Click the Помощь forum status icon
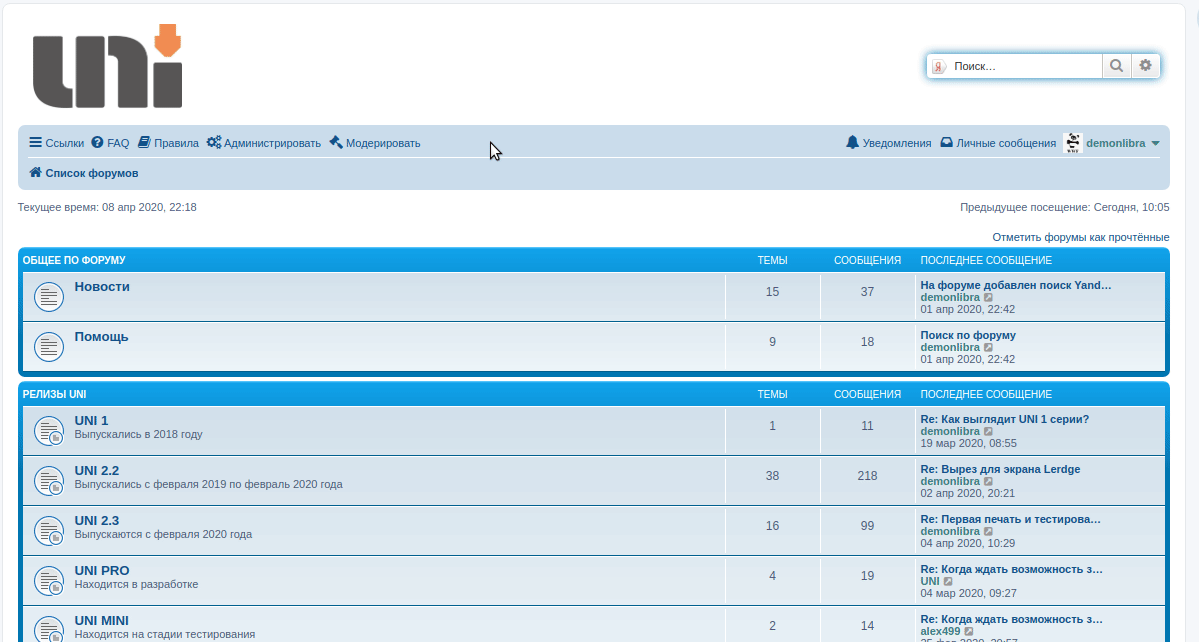Screen dimensions: 1199x642 (49, 347)
